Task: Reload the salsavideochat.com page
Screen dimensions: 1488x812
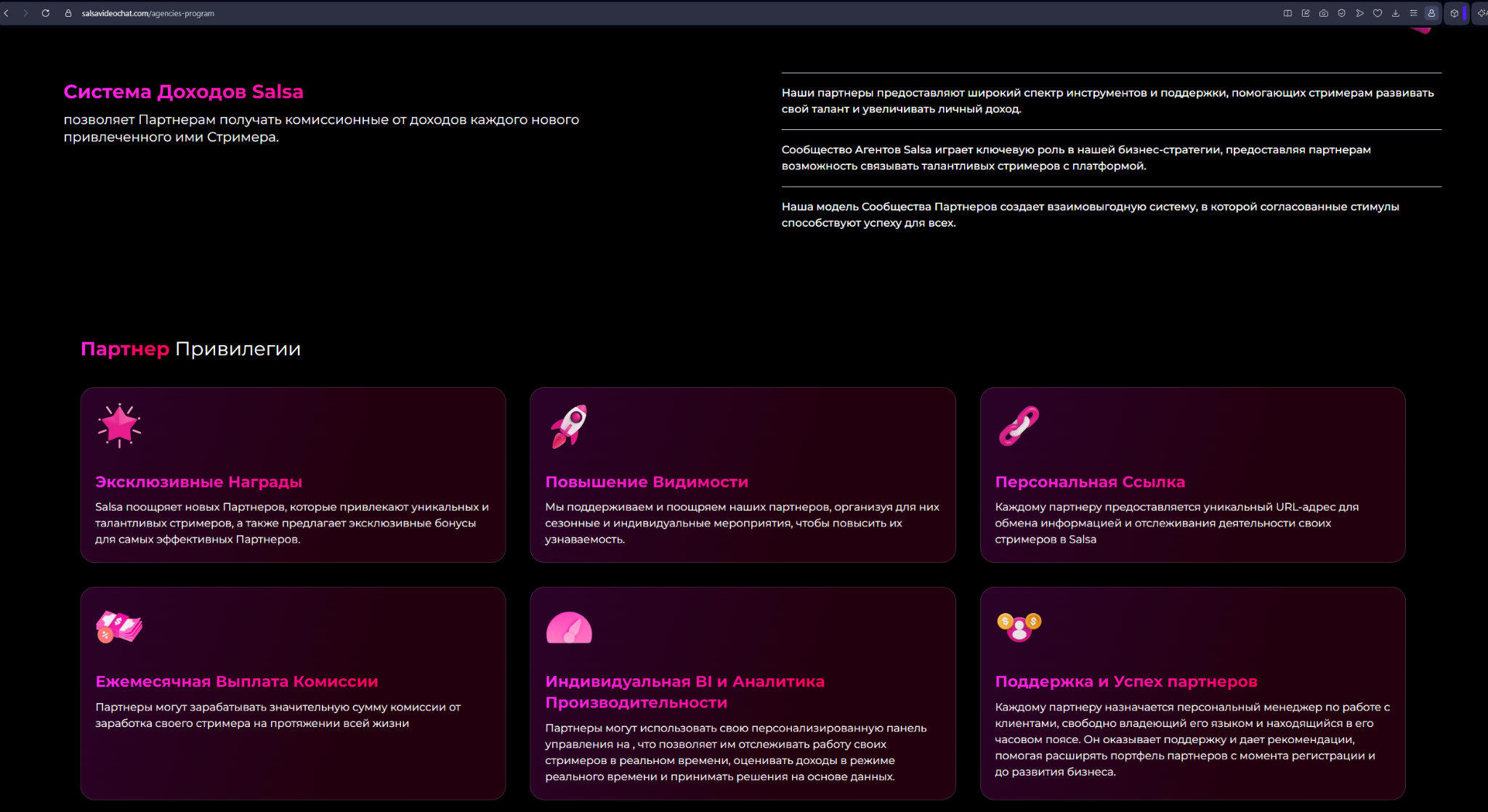Action: (x=46, y=13)
